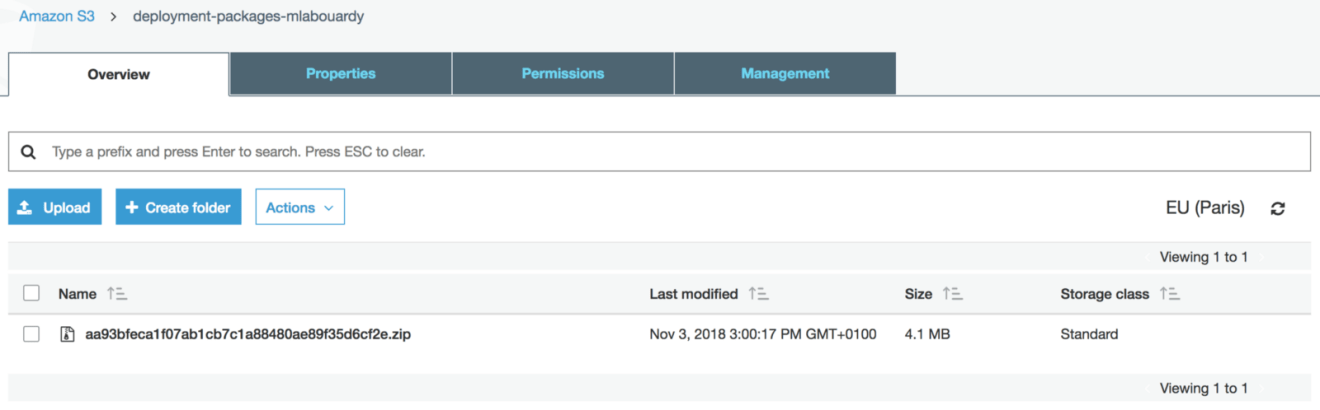
Task: Click the Amazon S3 breadcrumb link
Action: [57, 17]
